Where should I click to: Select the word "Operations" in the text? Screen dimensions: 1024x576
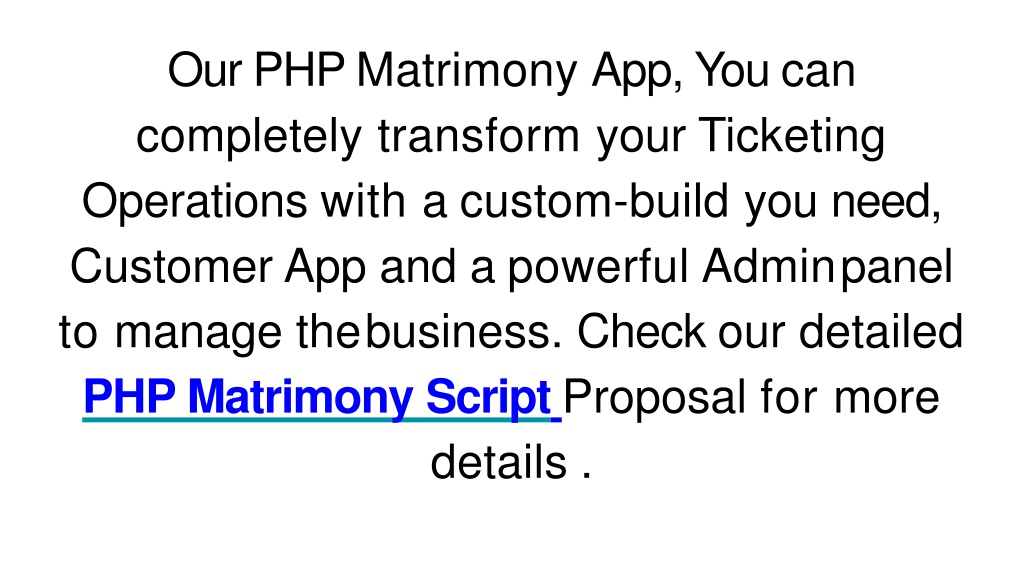(195, 201)
